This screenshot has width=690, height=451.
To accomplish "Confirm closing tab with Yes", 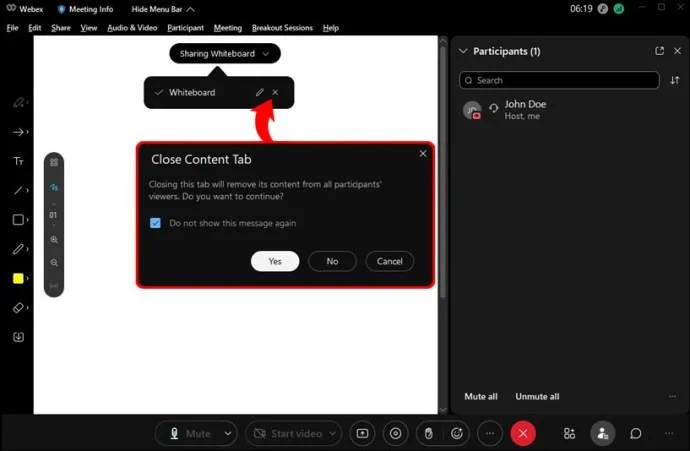I will click(x=275, y=261).
